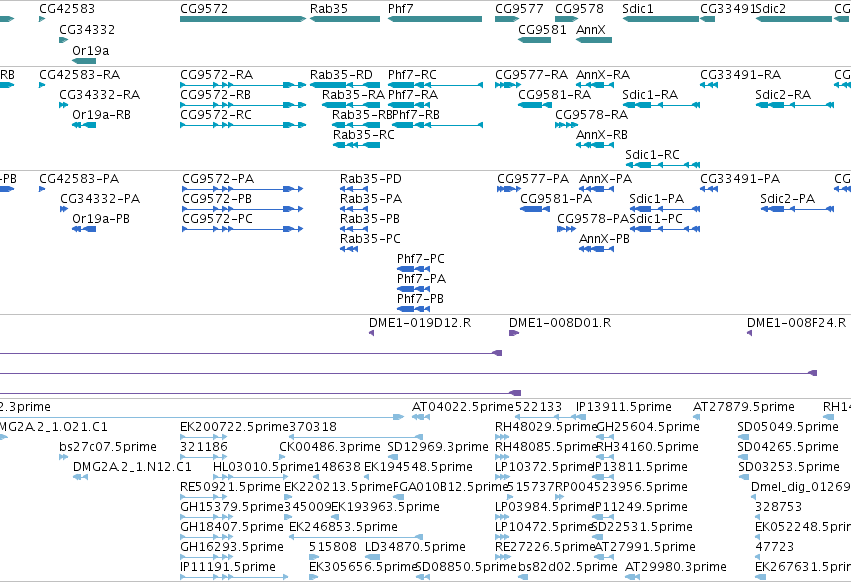Select EST GH18407.5prime
Image resolution: width=851 pixels, height=582 pixels.
(232, 527)
